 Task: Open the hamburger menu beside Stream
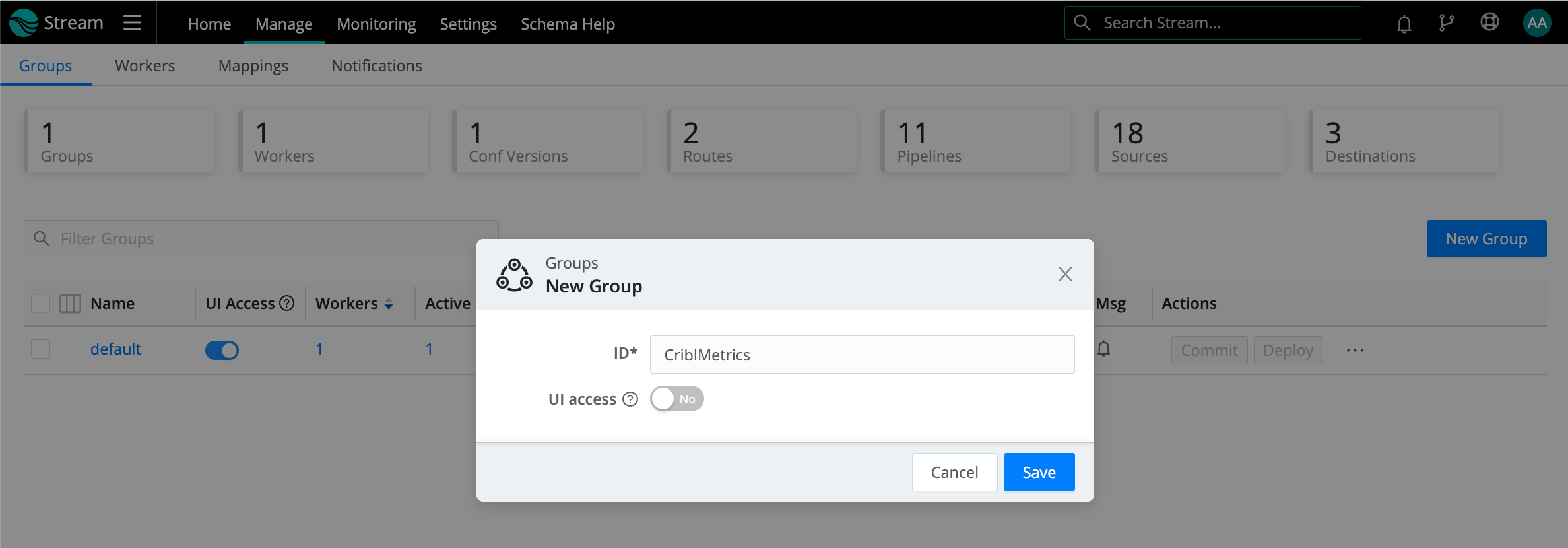132,22
